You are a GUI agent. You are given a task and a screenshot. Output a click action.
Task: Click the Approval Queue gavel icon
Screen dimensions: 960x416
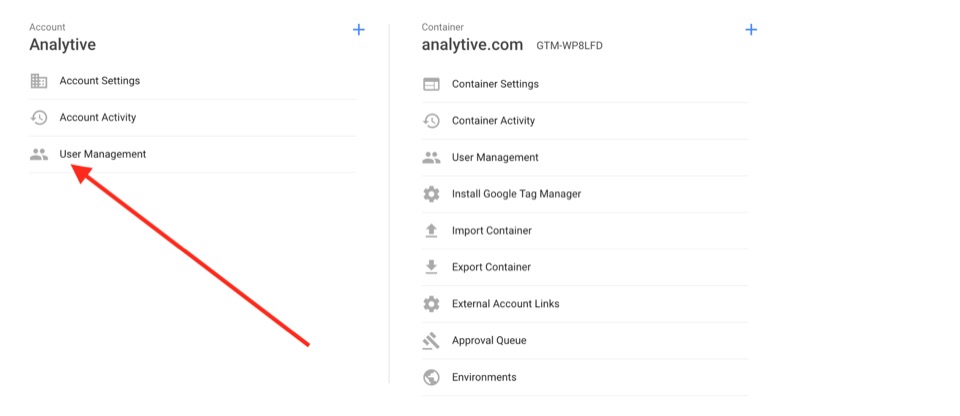click(431, 341)
